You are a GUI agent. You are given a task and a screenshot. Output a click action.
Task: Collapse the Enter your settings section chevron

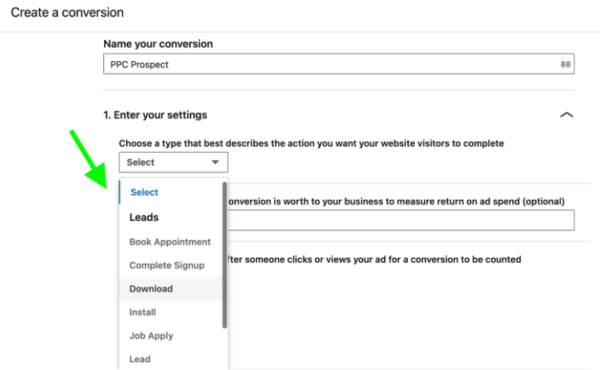coord(567,115)
